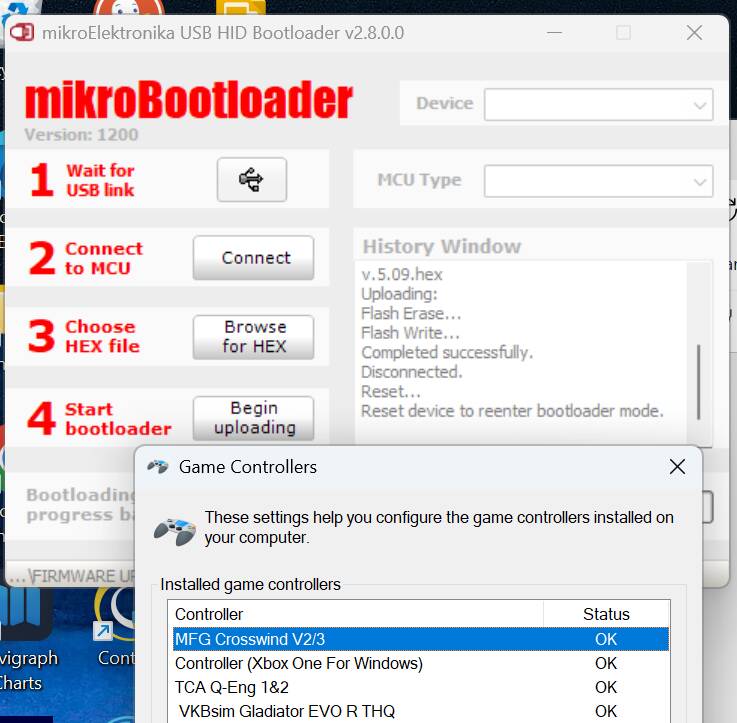Image resolution: width=737 pixels, height=723 pixels.
Task: Click the History Window scrollbar thumb
Action: 699,382
